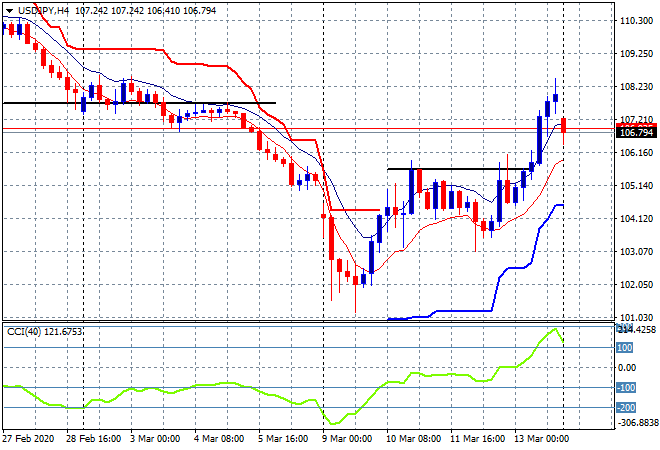Click price scale value 103.070

click(636, 252)
